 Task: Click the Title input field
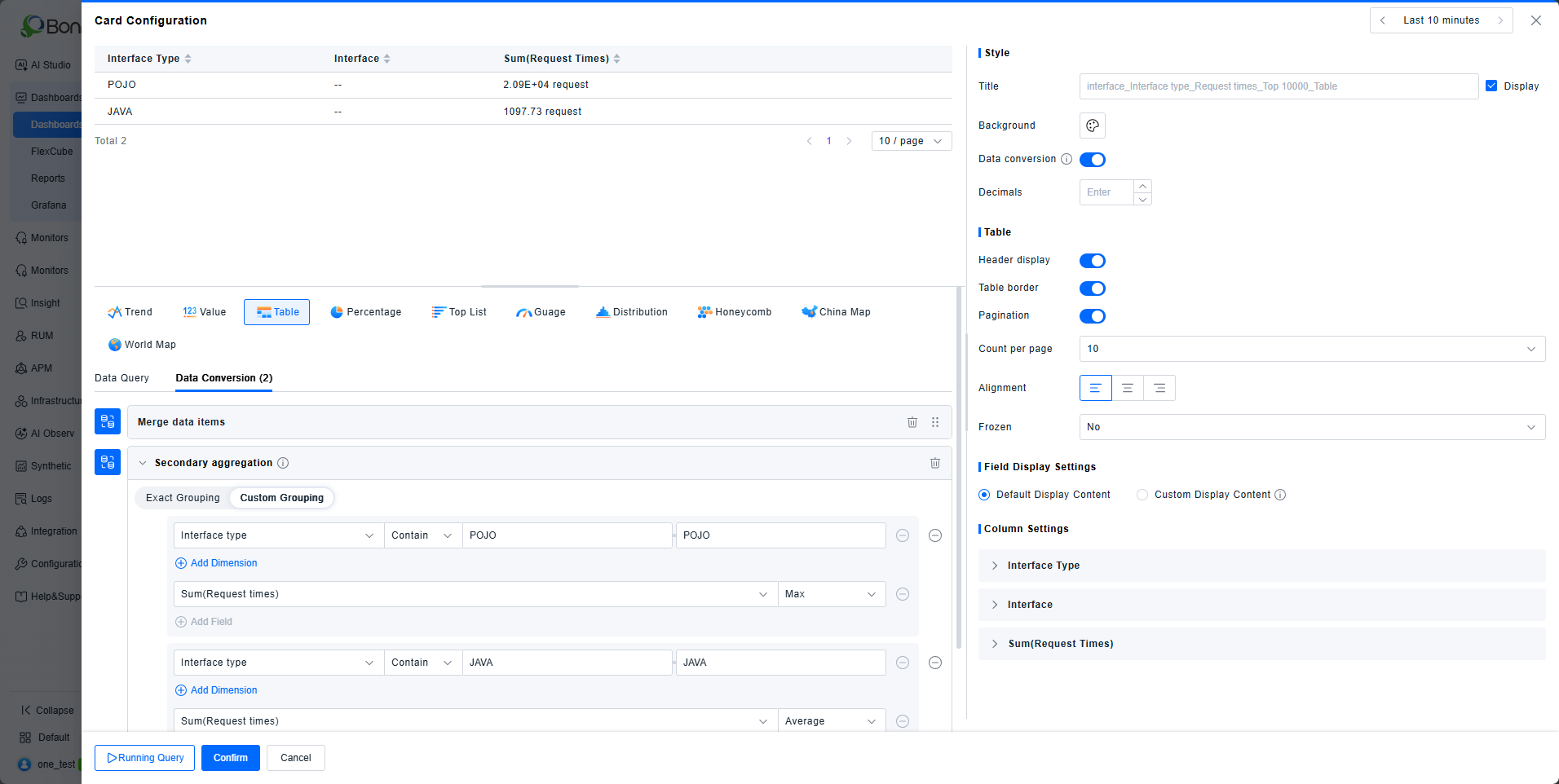pyautogui.click(x=1279, y=86)
